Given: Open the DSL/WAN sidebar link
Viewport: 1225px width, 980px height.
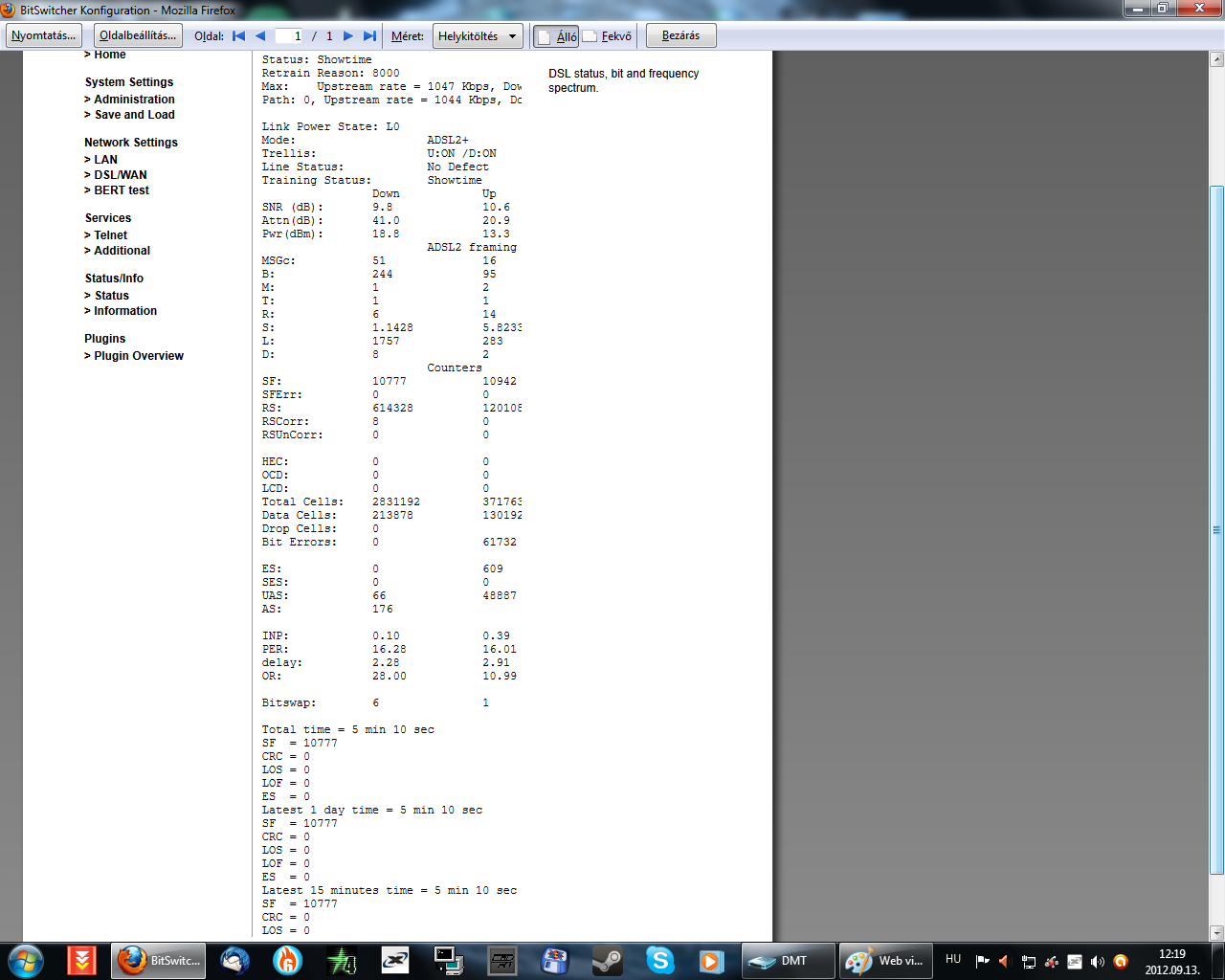Looking at the screenshot, I should pyautogui.click(x=121, y=175).
